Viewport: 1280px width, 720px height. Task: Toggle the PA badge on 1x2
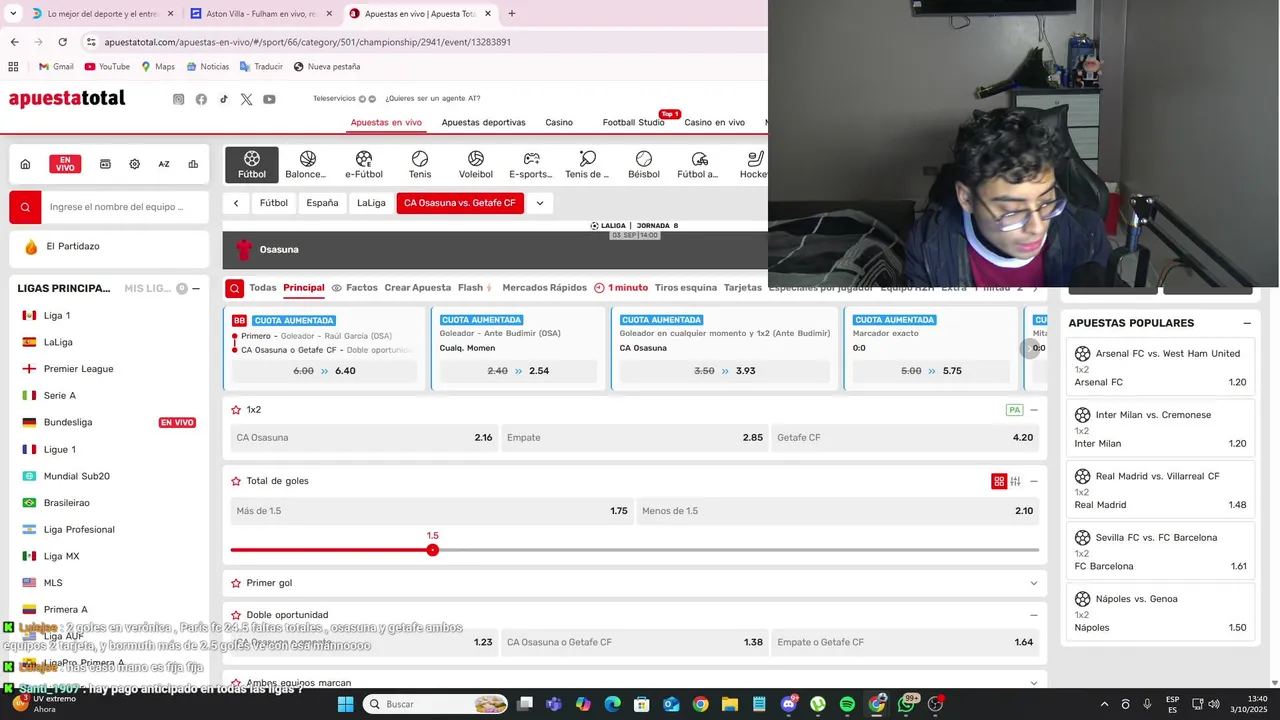point(1014,410)
